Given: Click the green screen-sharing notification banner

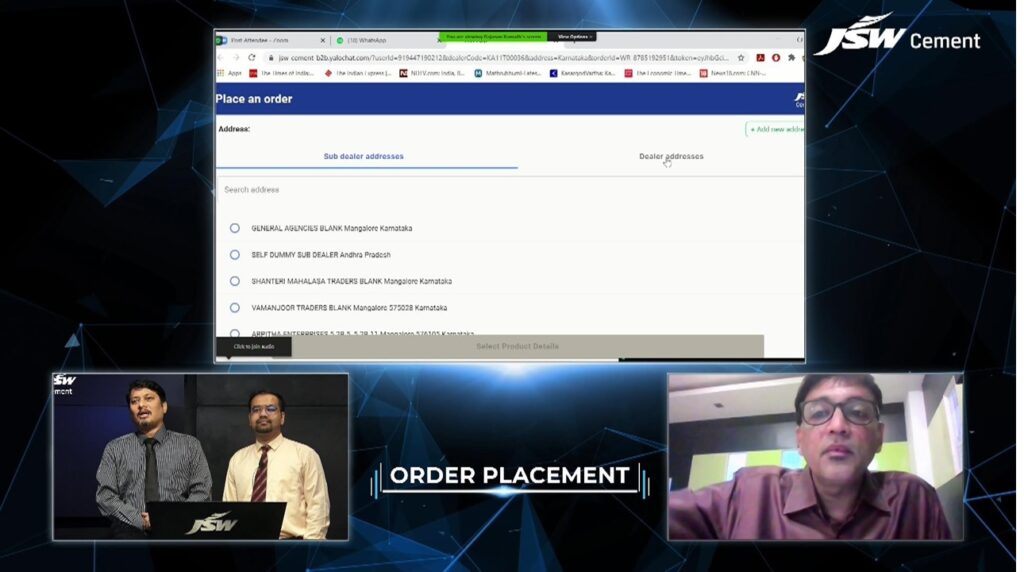Looking at the screenshot, I should click(493, 37).
